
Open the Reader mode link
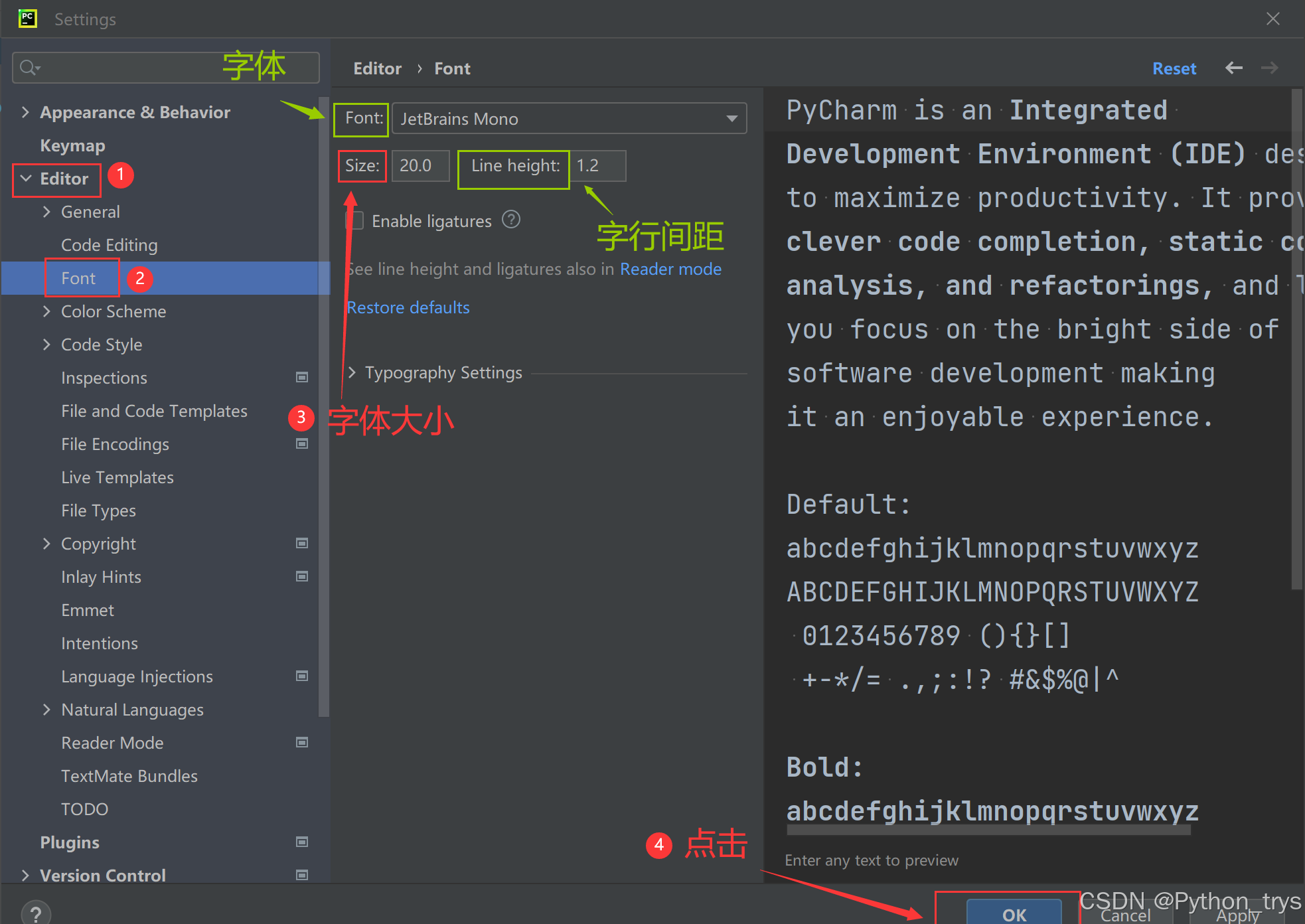(x=670, y=269)
